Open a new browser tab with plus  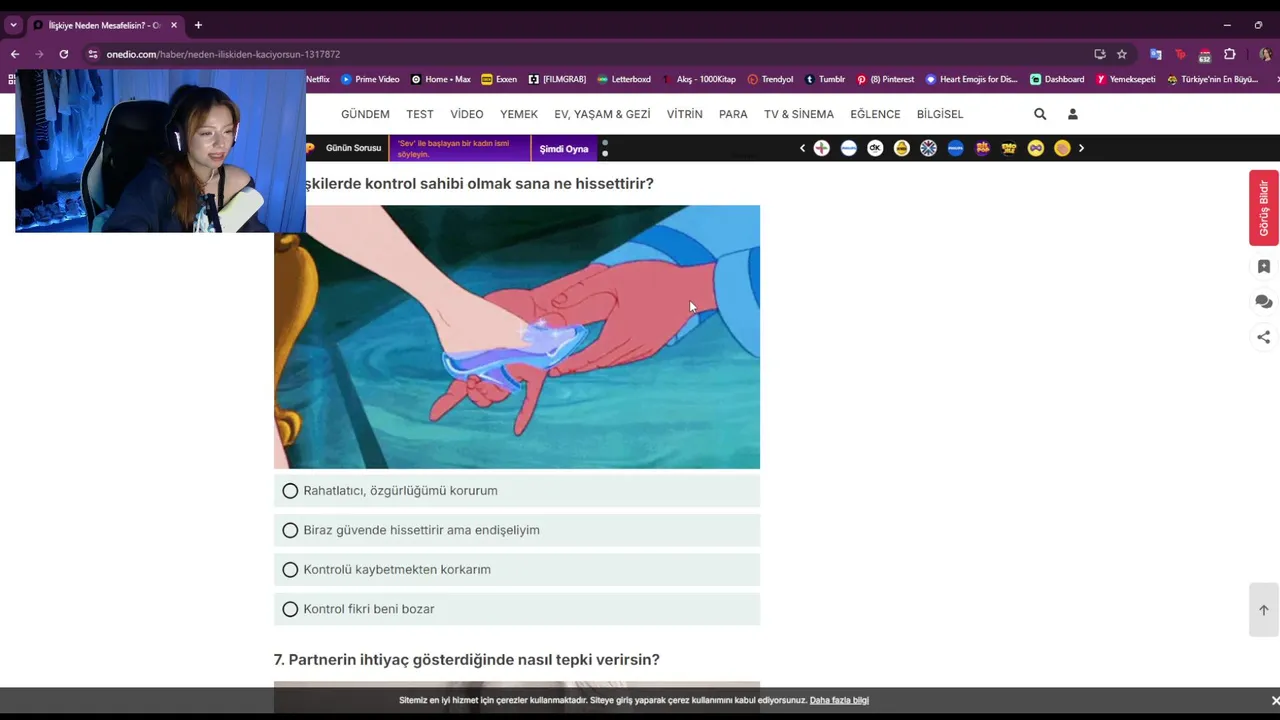point(198,25)
